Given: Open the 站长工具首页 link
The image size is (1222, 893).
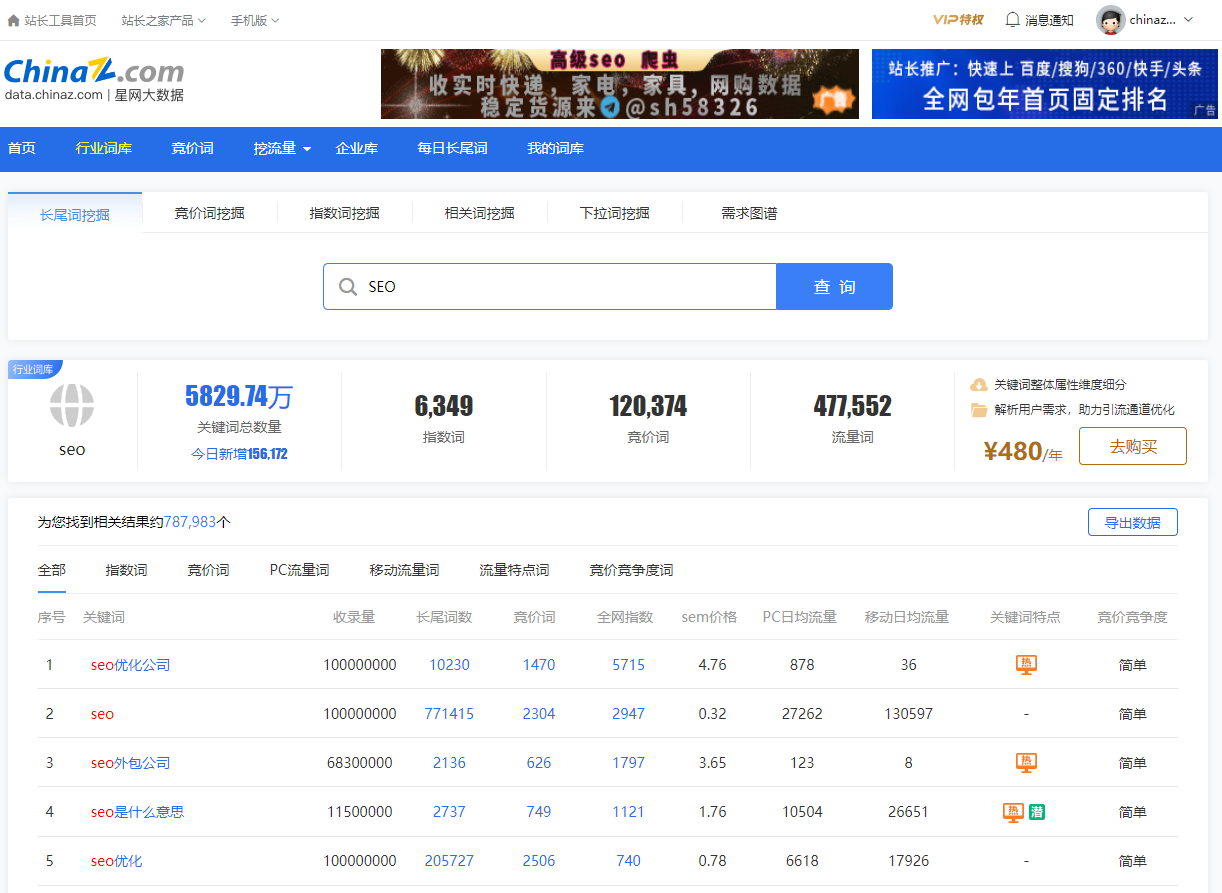Looking at the screenshot, I should tap(61, 20).
